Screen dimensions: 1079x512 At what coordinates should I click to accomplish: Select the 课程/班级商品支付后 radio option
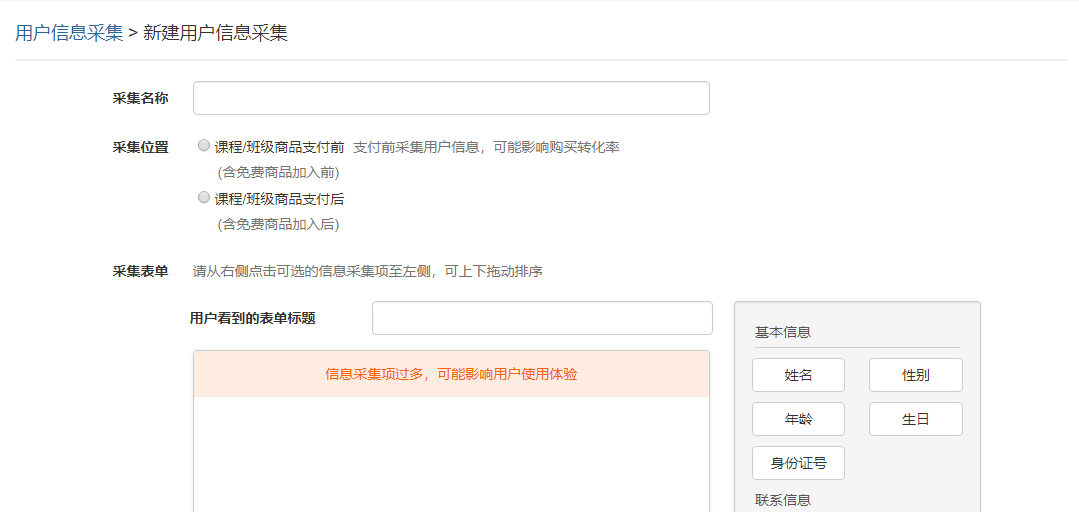tap(204, 197)
